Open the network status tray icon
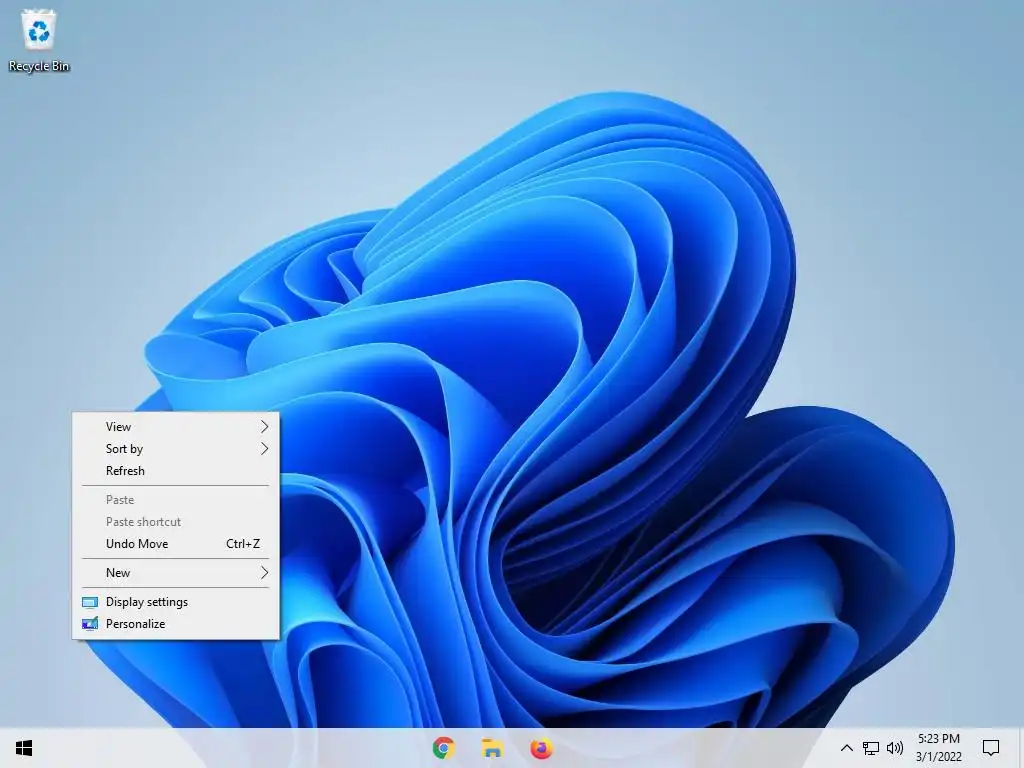The image size is (1024, 768). pyautogui.click(x=871, y=748)
